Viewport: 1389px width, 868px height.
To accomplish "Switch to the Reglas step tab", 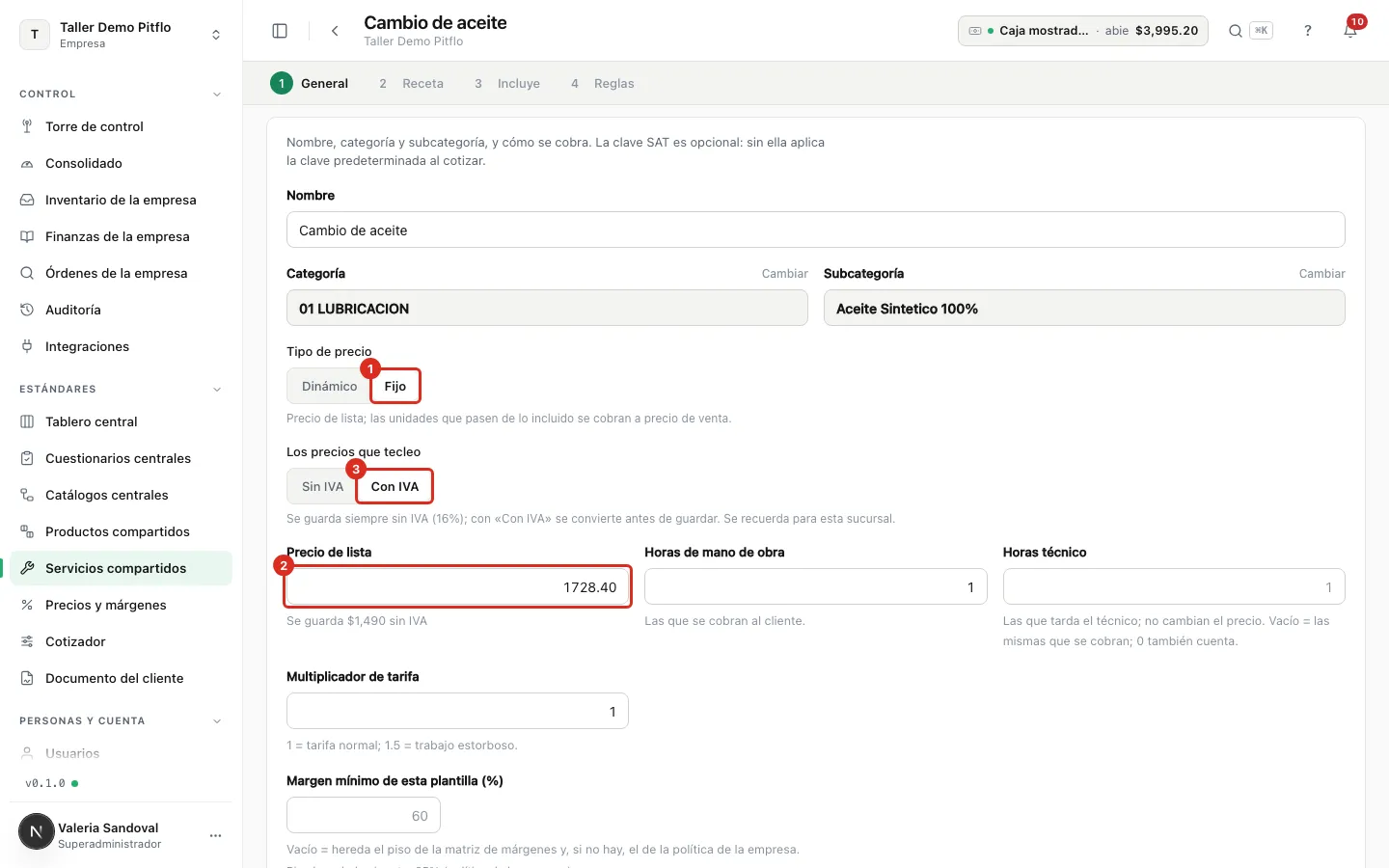I will [602, 83].
